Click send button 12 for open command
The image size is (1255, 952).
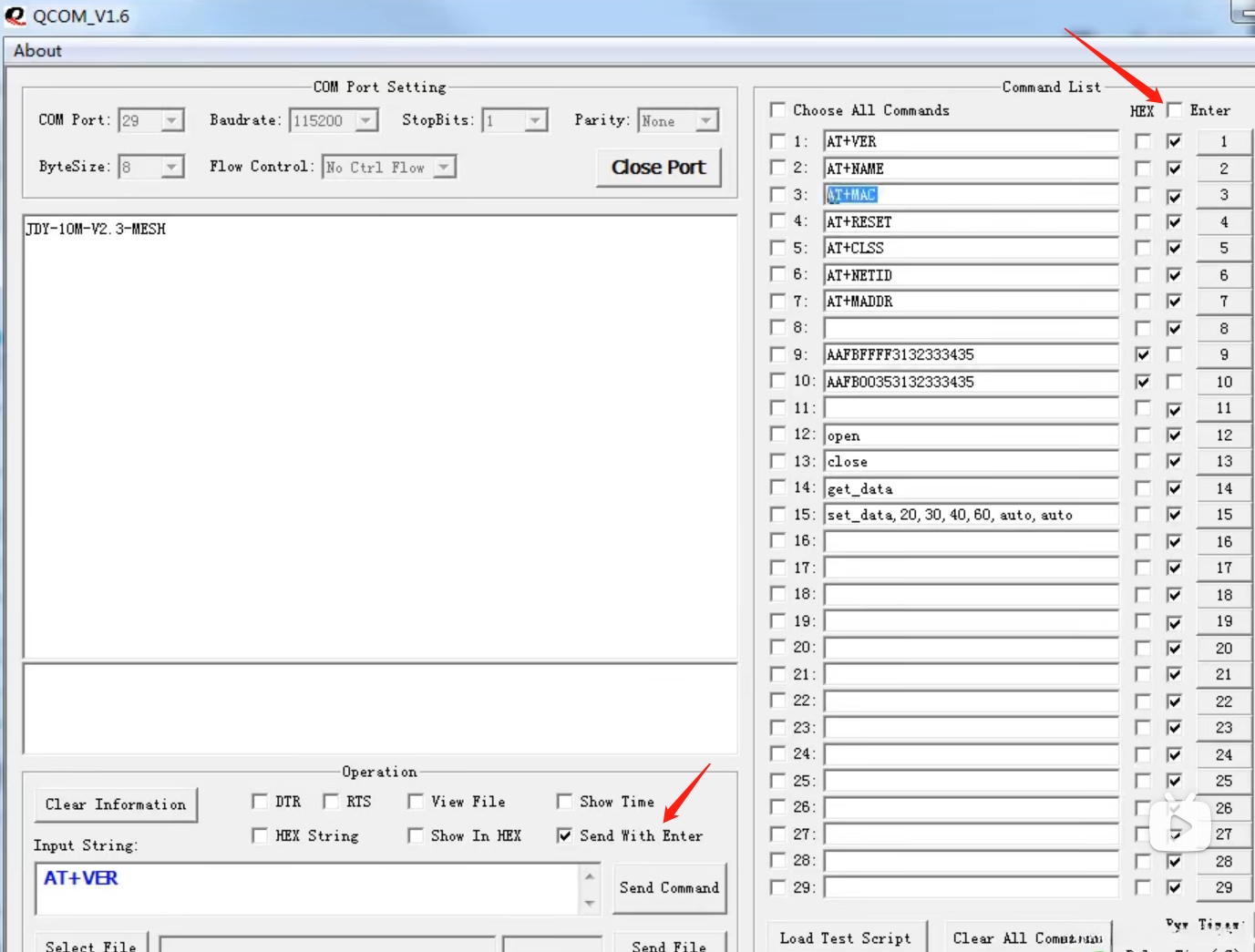click(1224, 435)
